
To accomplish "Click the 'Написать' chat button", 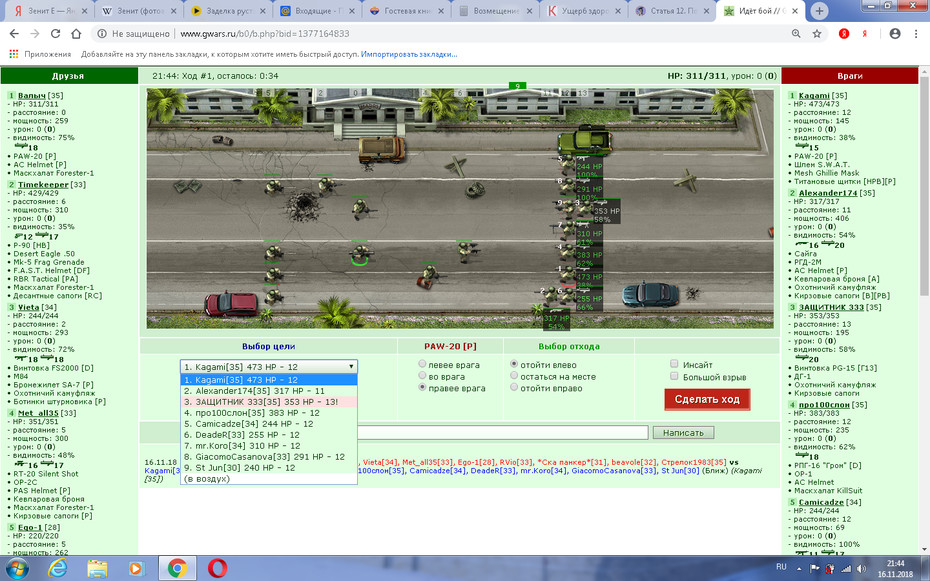I will click(683, 433).
